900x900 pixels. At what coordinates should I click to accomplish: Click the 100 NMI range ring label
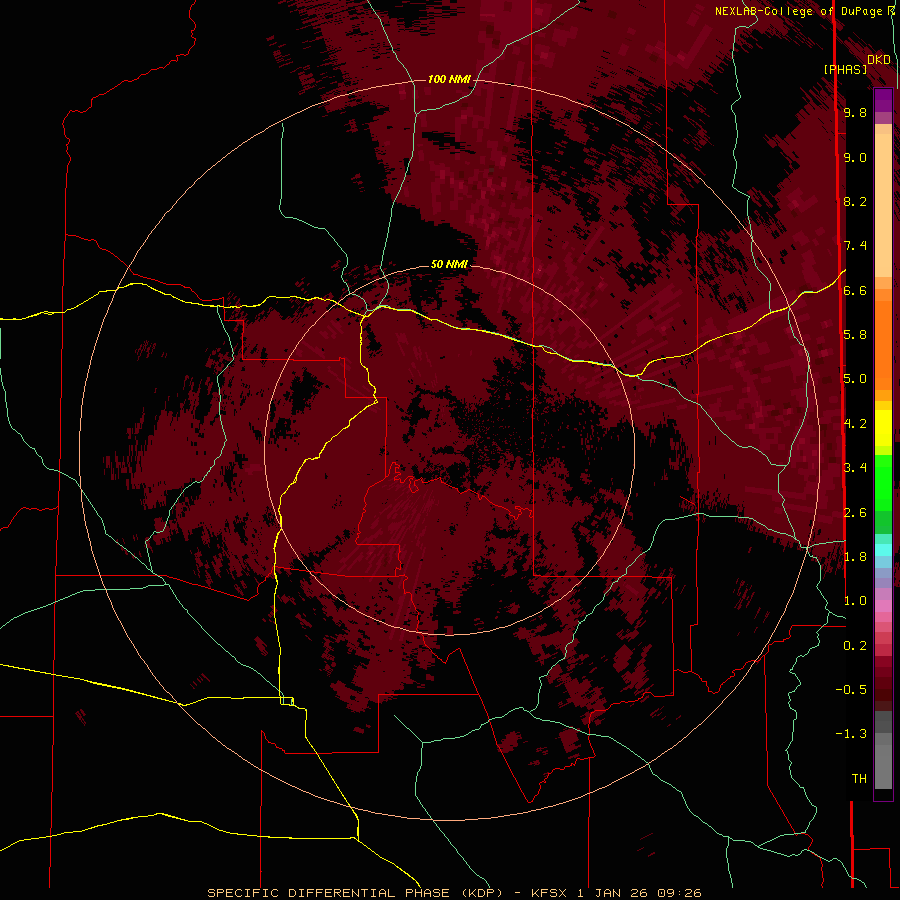point(449,79)
